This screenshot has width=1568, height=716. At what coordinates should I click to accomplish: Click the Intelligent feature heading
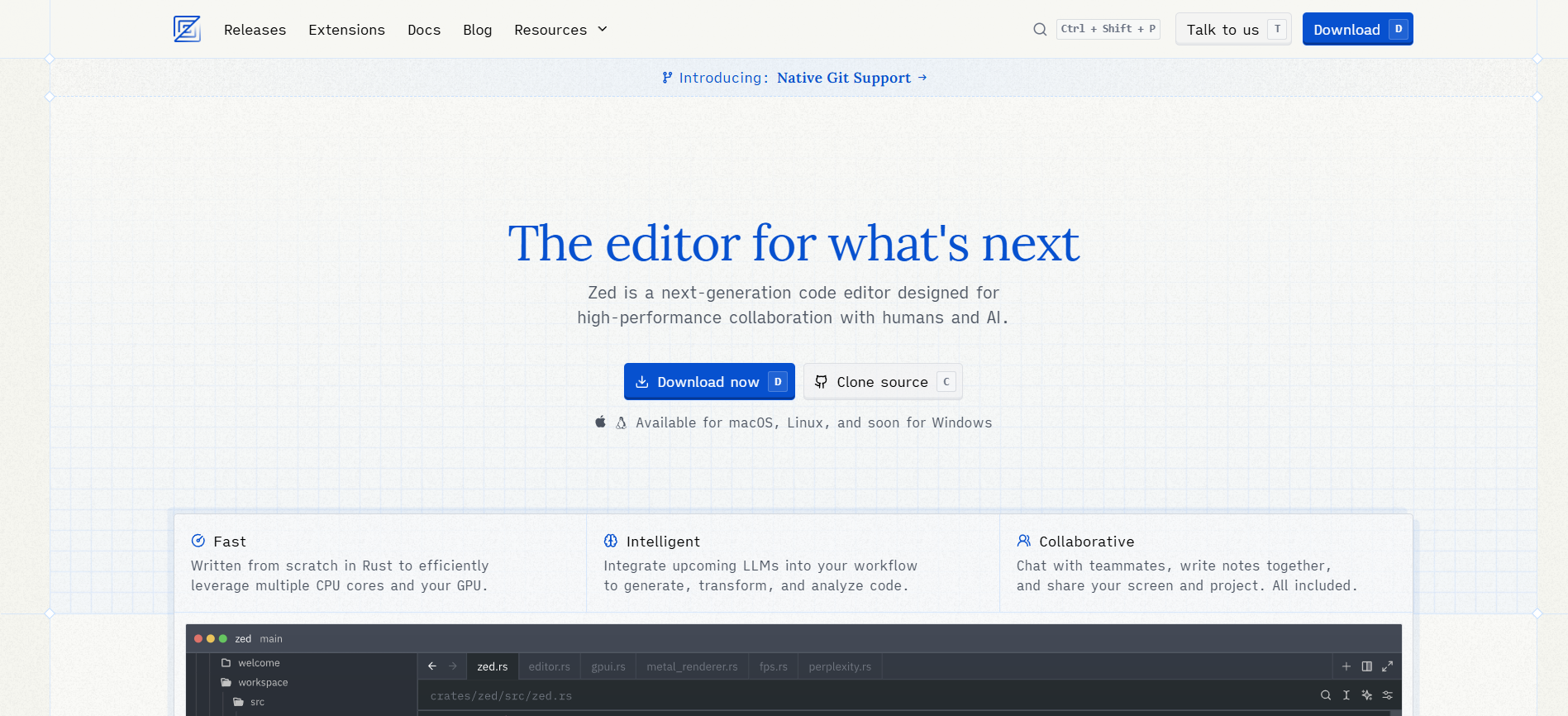point(663,542)
